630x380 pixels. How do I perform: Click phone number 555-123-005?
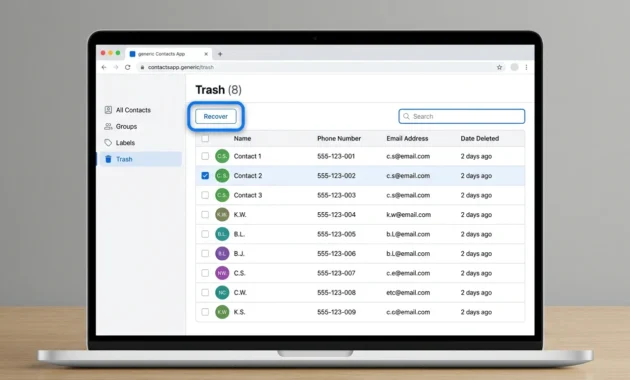[x=336, y=234]
